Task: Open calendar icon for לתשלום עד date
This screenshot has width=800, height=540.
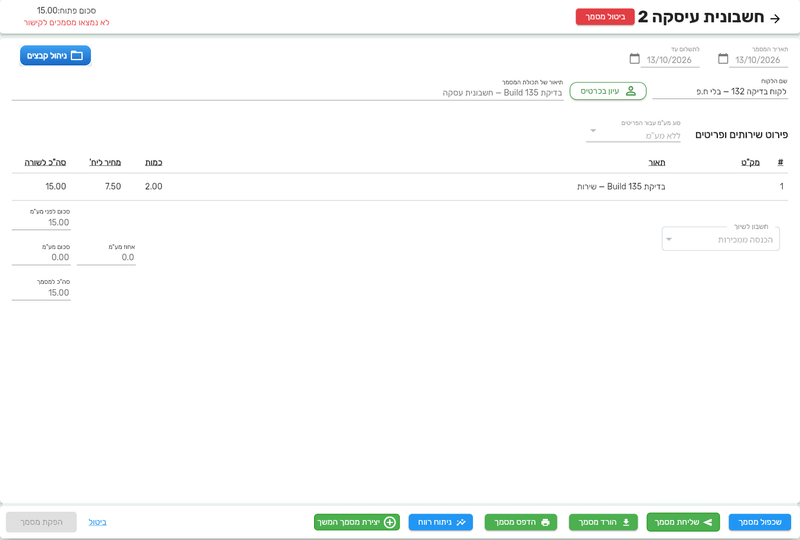Action: click(634, 59)
